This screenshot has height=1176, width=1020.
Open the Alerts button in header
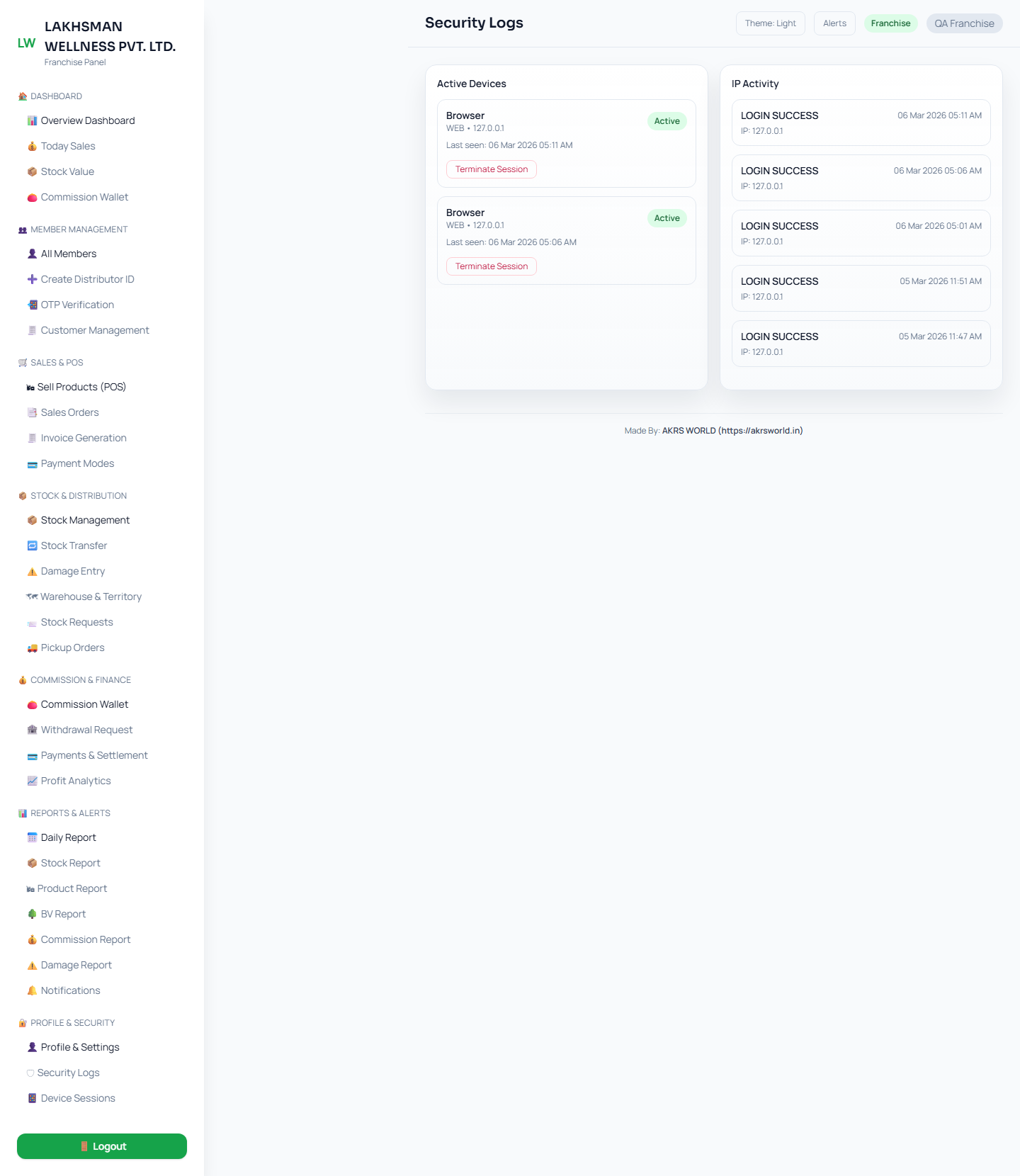(834, 23)
